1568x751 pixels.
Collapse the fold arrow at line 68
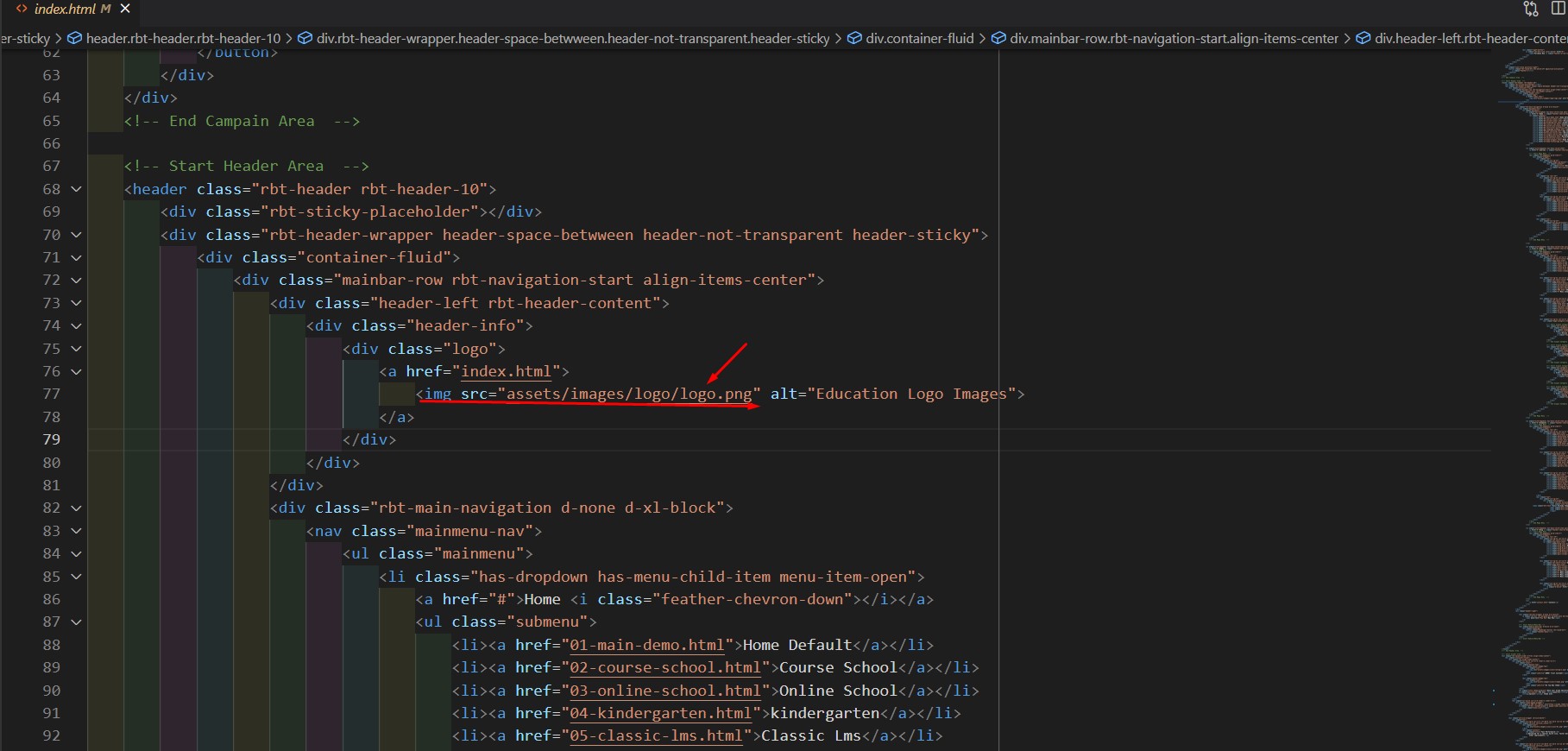(x=76, y=189)
